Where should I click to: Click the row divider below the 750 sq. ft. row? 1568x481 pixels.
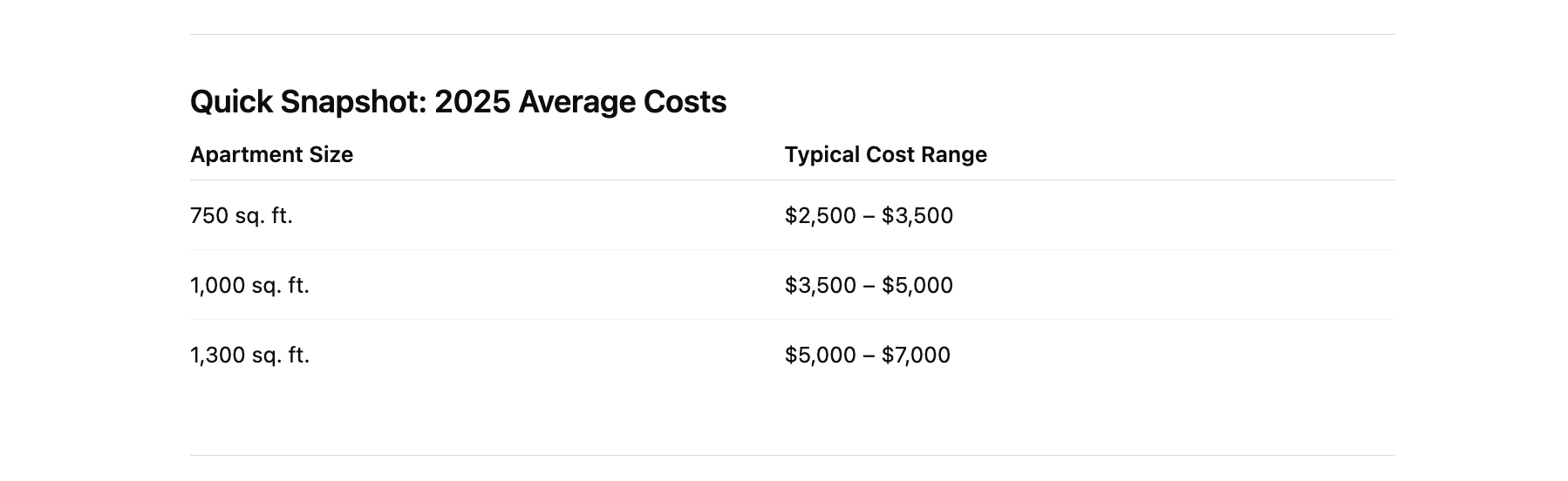click(x=792, y=250)
